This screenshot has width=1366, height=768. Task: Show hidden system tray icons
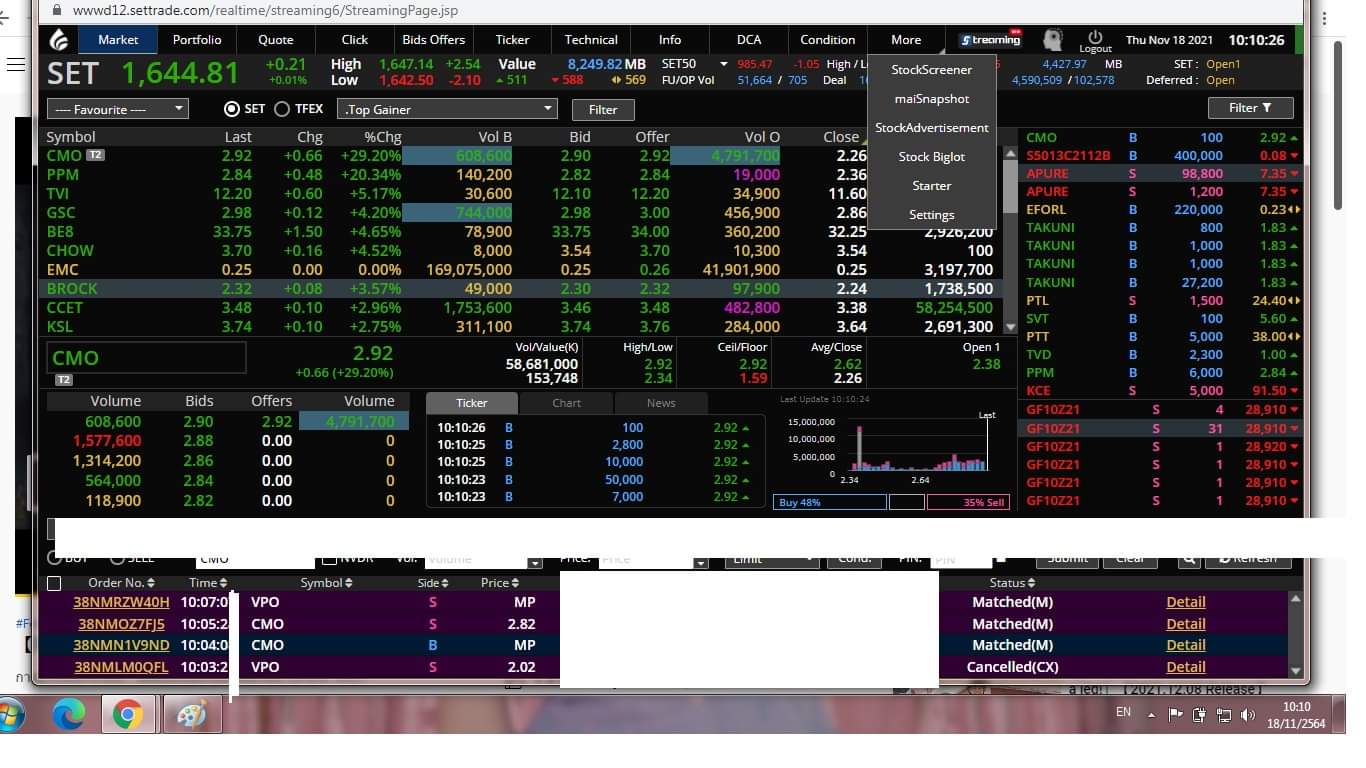click(x=1151, y=715)
